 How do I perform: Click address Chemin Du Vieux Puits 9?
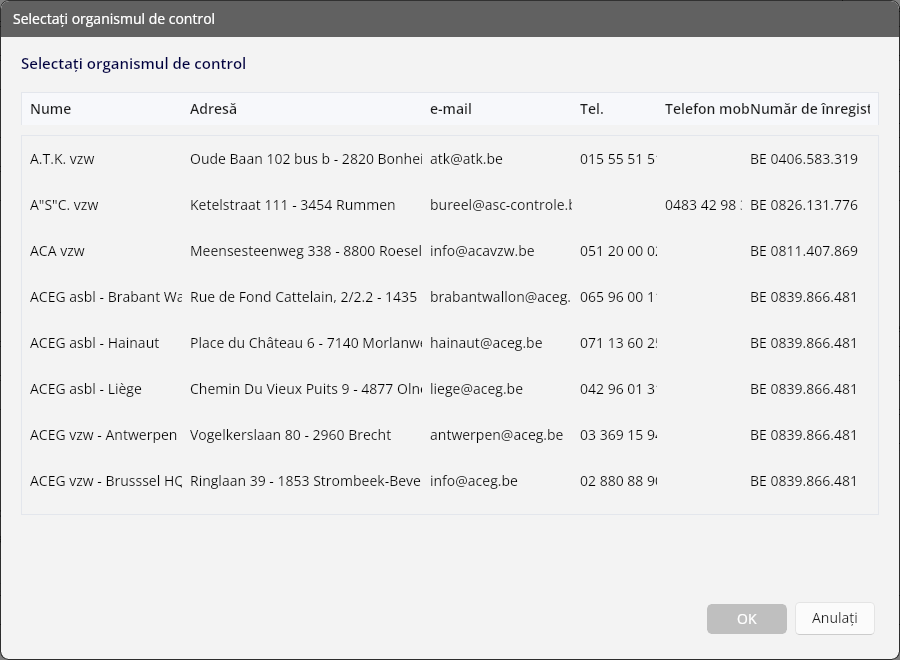(x=306, y=389)
